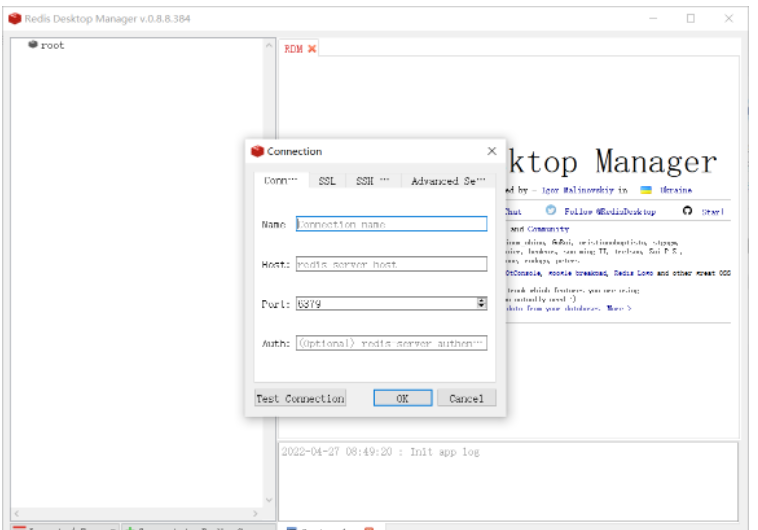Click the tree horizontal scroll-left arrow
This screenshot has height=530, width=758.
click(16, 513)
